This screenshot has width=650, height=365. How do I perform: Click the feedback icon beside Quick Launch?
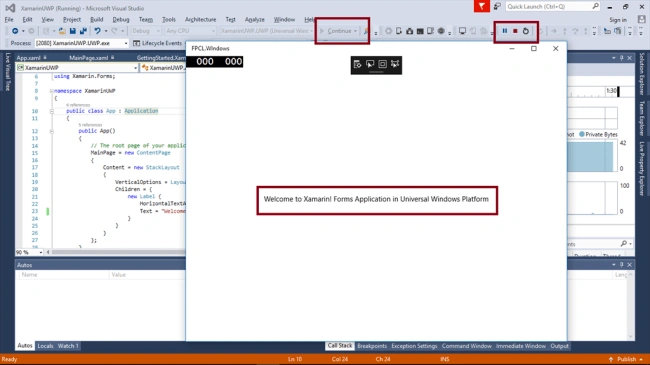[x=497, y=6]
